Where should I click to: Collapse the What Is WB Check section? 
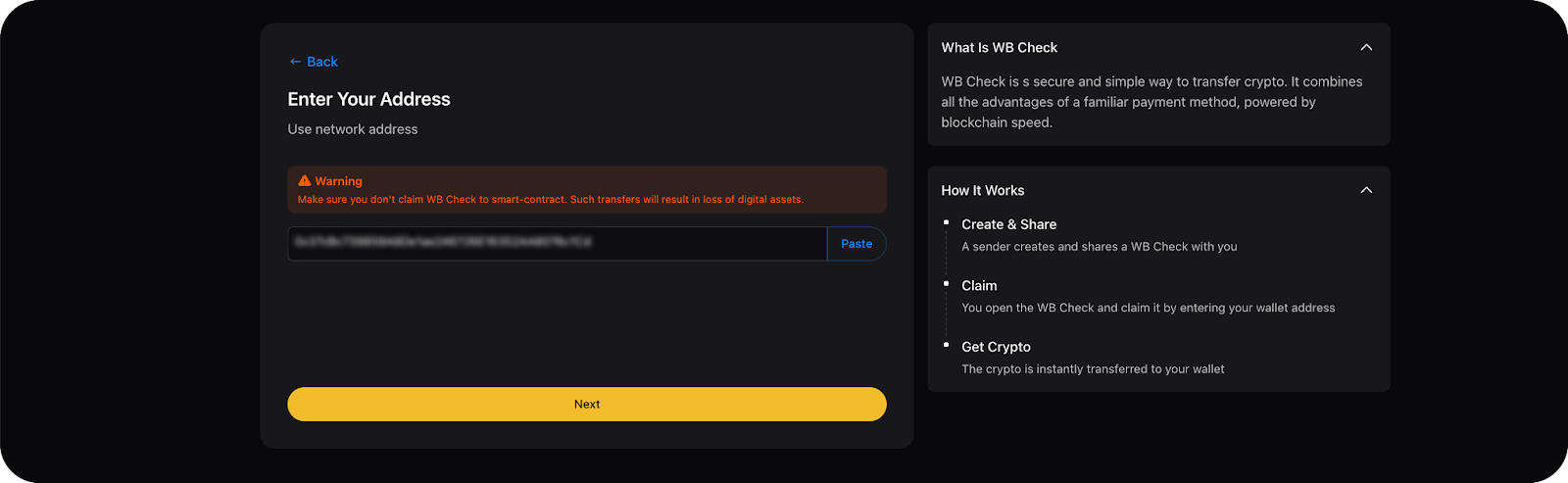point(1366,47)
